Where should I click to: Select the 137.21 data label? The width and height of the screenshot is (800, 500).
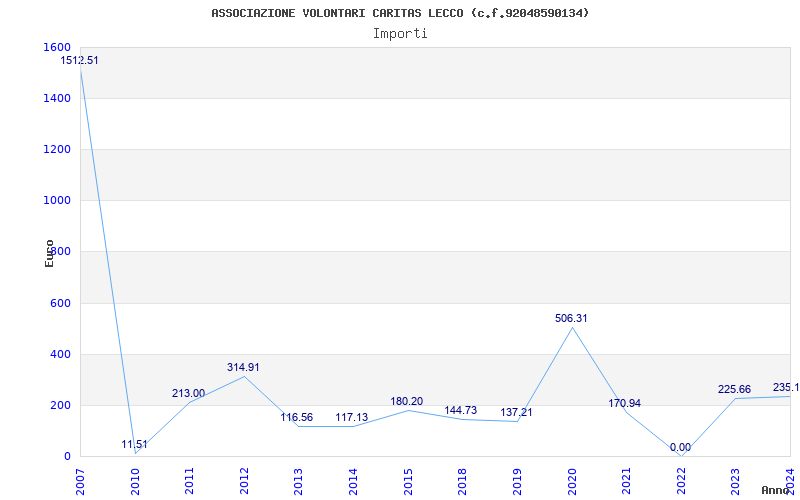(516, 412)
